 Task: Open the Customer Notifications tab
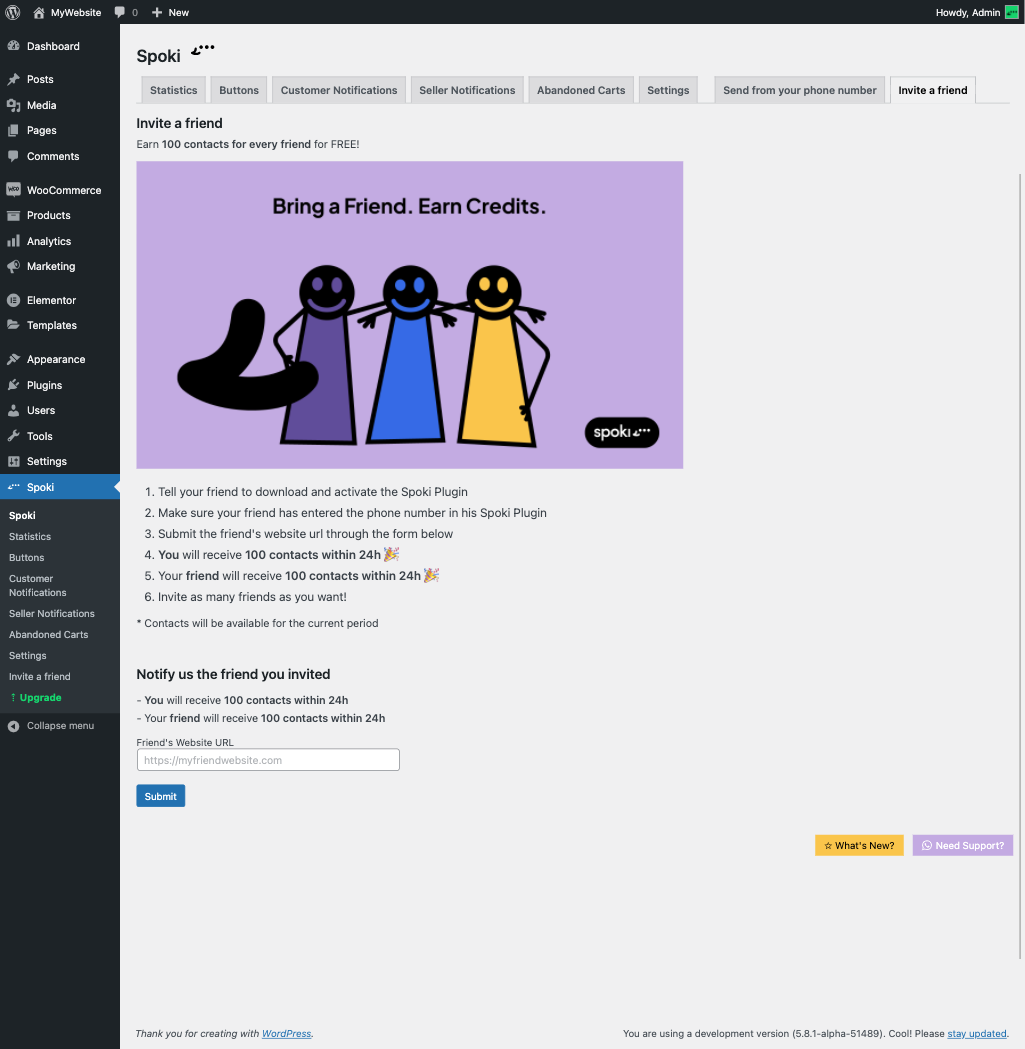[339, 90]
